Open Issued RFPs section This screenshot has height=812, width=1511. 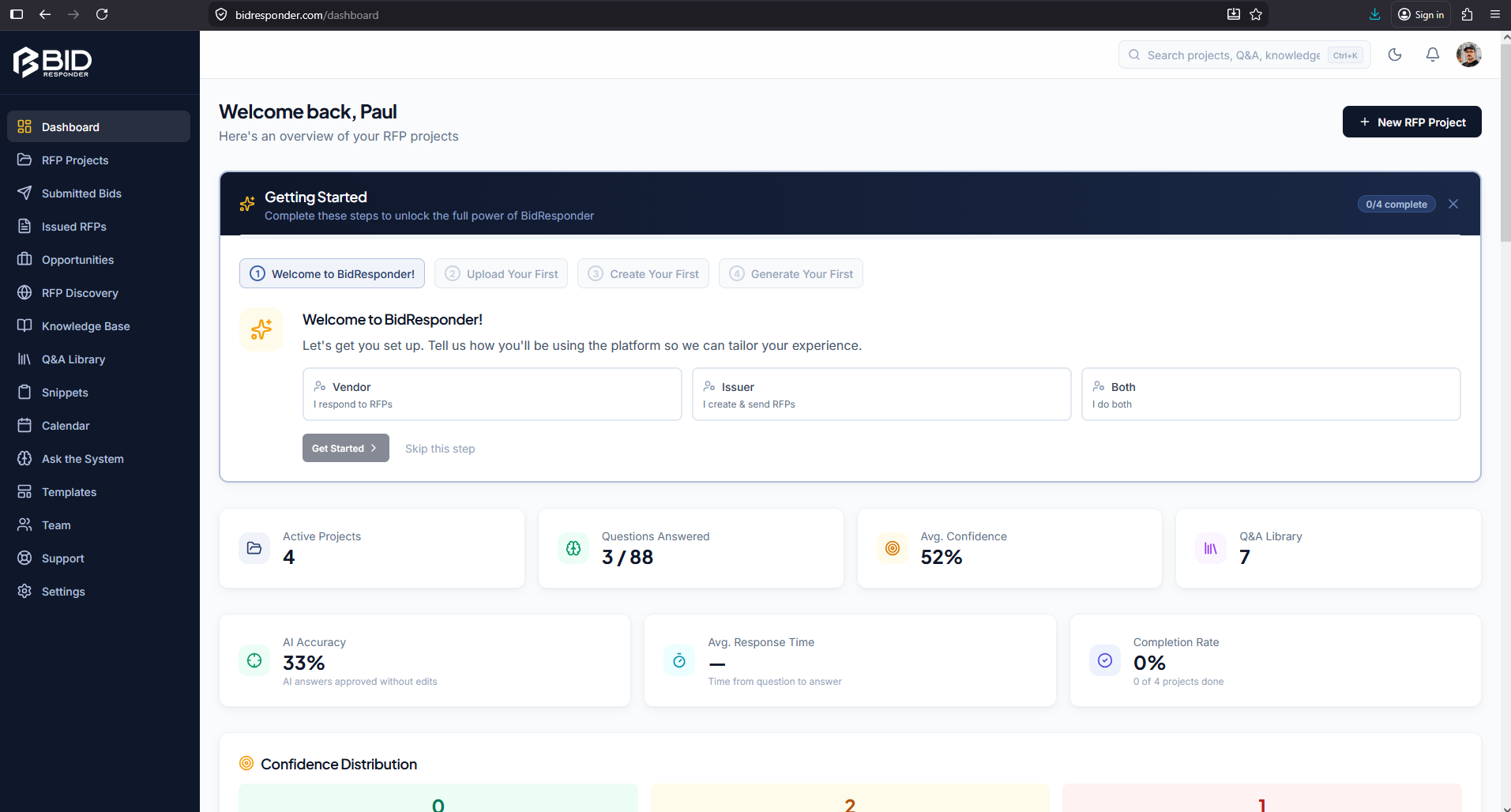(x=99, y=226)
